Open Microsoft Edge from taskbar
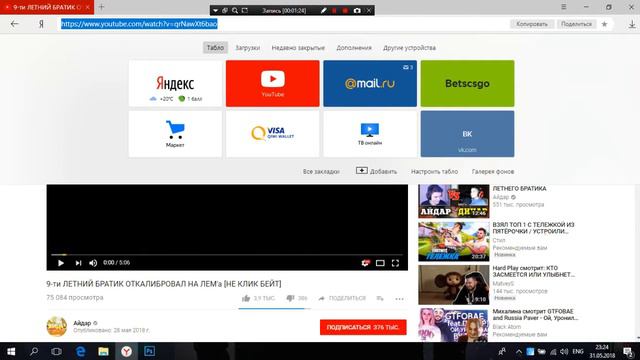This screenshot has height=360, width=640. (x=80, y=351)
